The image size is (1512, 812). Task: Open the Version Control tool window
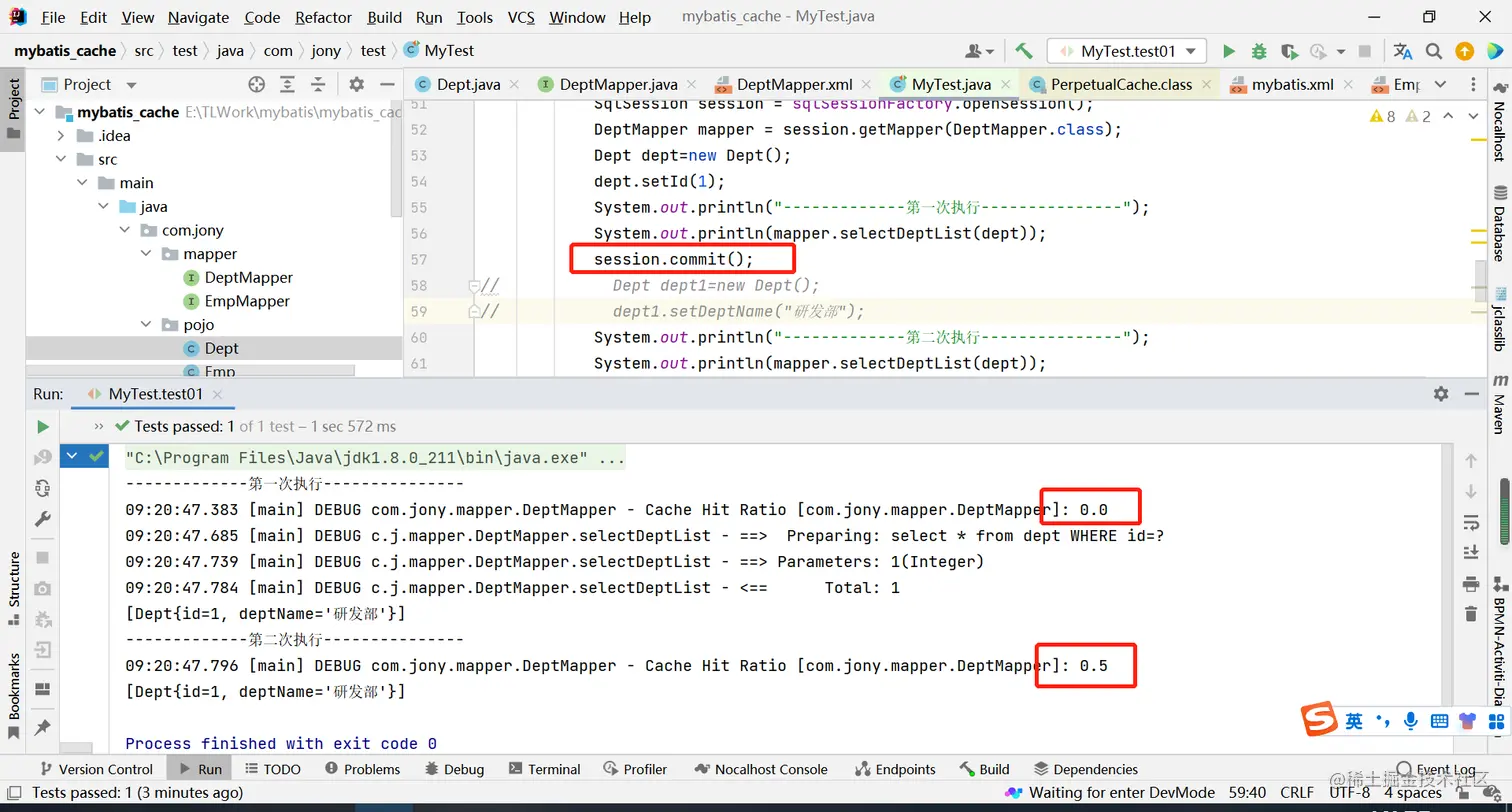click(96, 769)
